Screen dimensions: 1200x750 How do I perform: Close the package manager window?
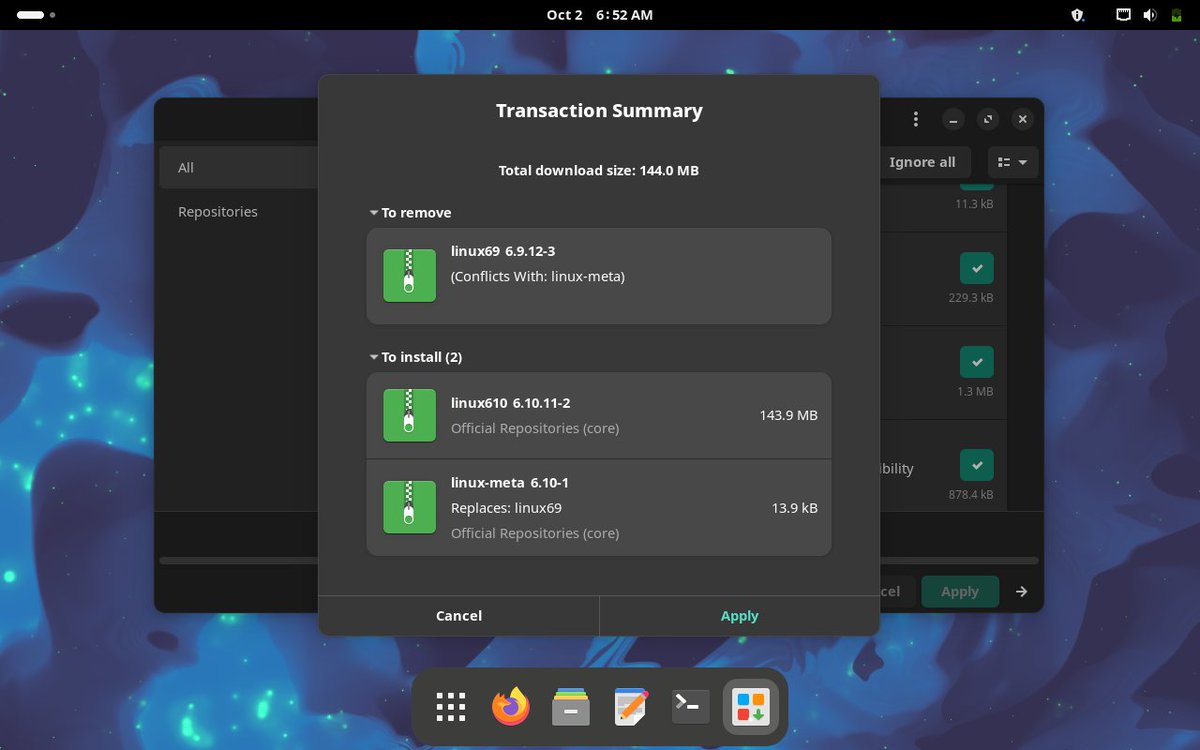tap(1022, 119)
